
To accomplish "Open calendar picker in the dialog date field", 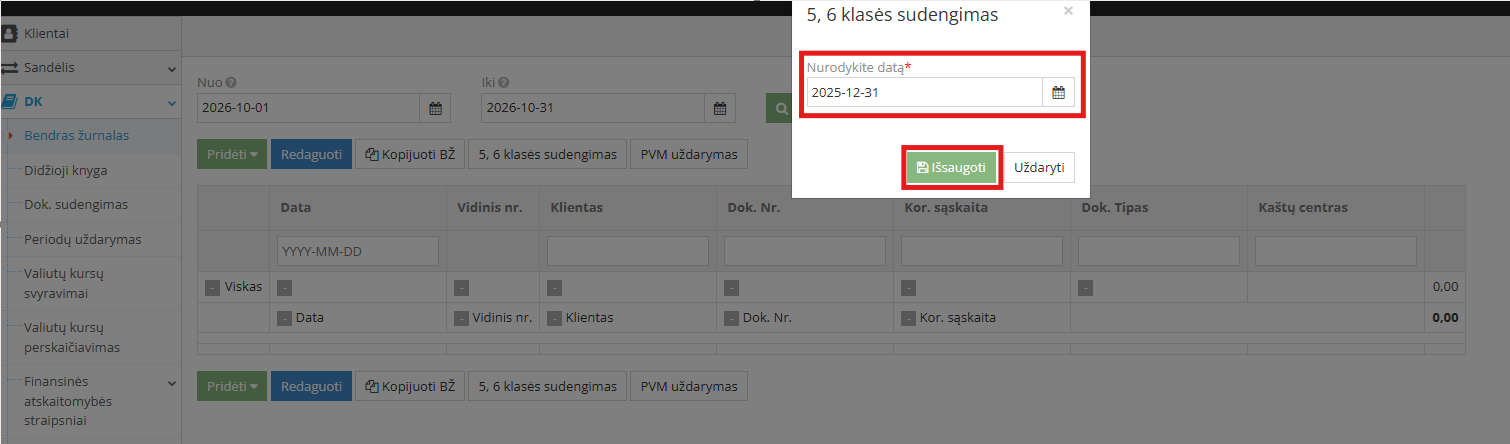I will point(1058,93).
